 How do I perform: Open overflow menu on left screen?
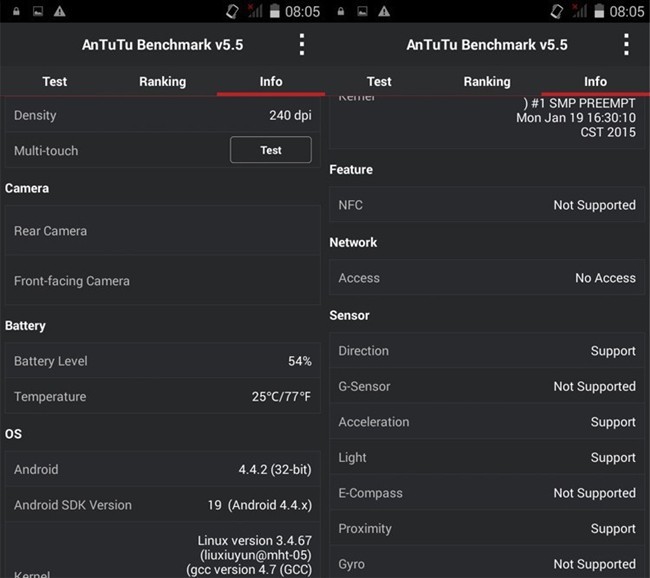[x=302, y=45]
